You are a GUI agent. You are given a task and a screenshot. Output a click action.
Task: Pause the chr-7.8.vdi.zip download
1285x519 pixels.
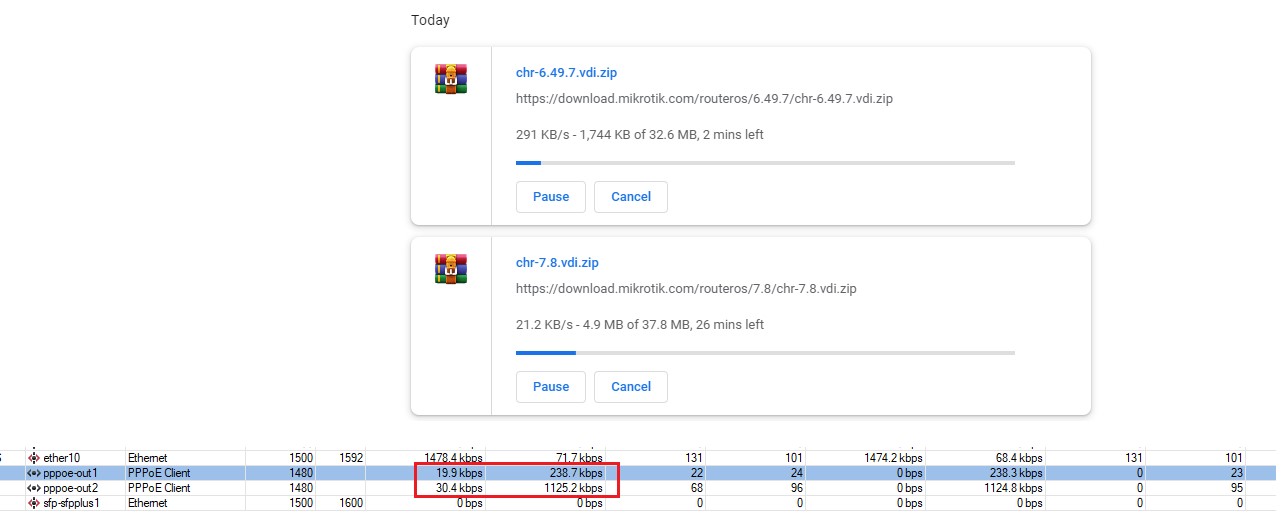(551, 387)
